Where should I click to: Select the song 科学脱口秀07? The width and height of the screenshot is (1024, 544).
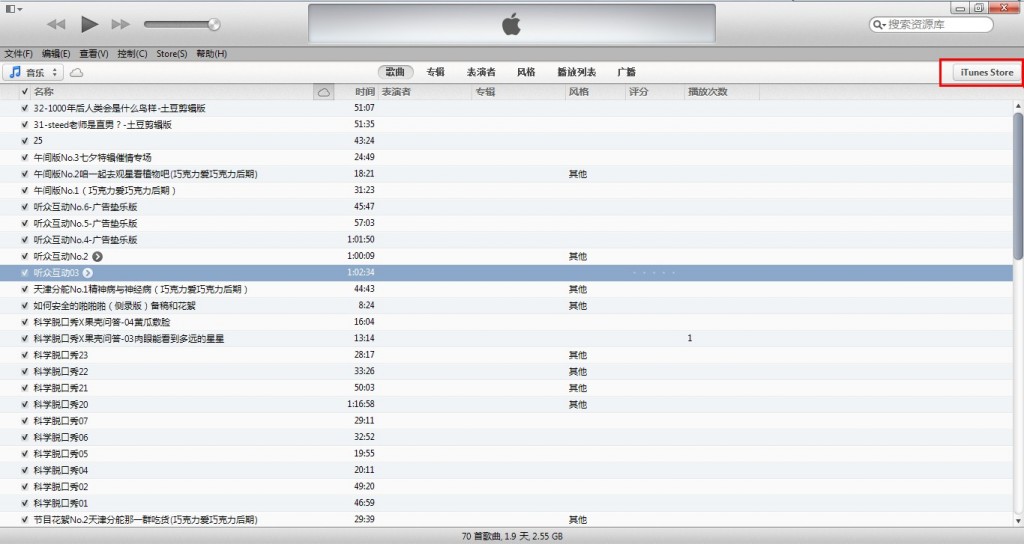61,421
